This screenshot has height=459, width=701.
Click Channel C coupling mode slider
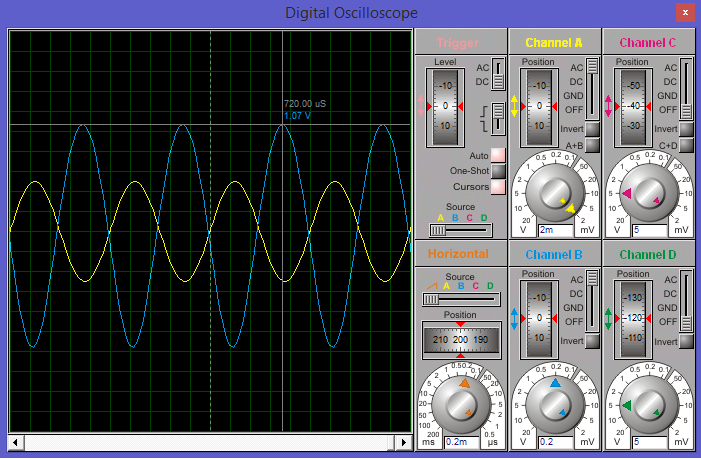pyautogui.click(x=686, y=88)
